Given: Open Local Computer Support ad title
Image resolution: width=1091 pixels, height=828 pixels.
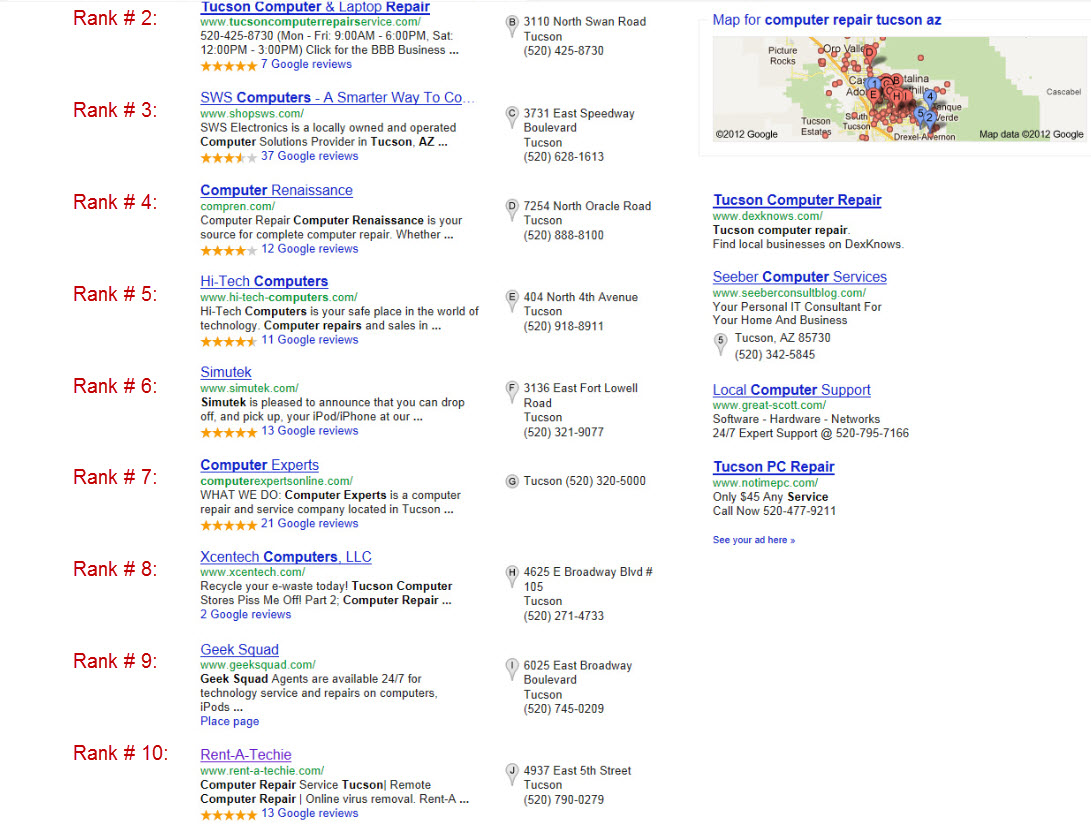Looking at the screenshot, I should [791, 390].
